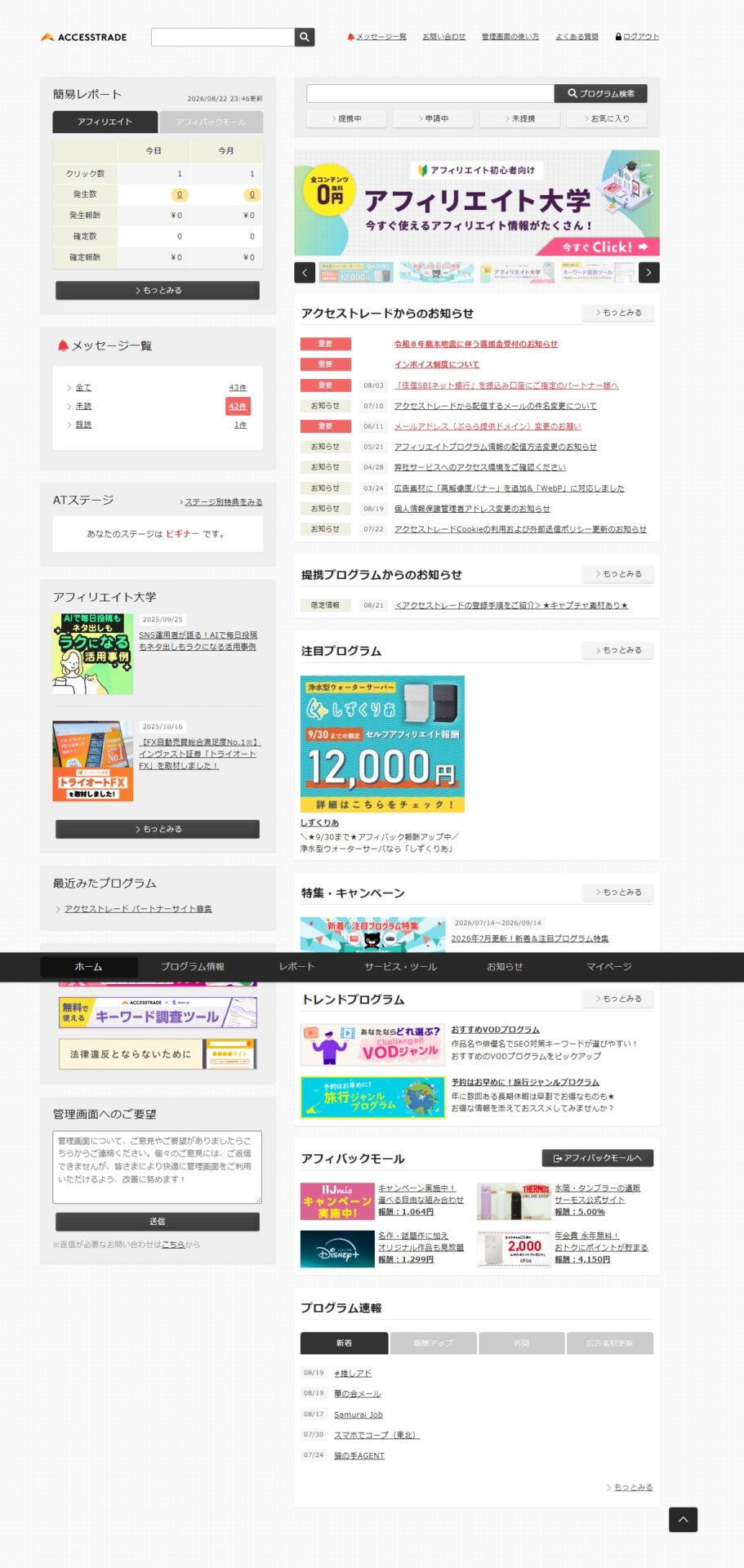Screen dimensions: 744x1568
Task: Open 管理画面の使い方 link
Action: coord(510,37)
